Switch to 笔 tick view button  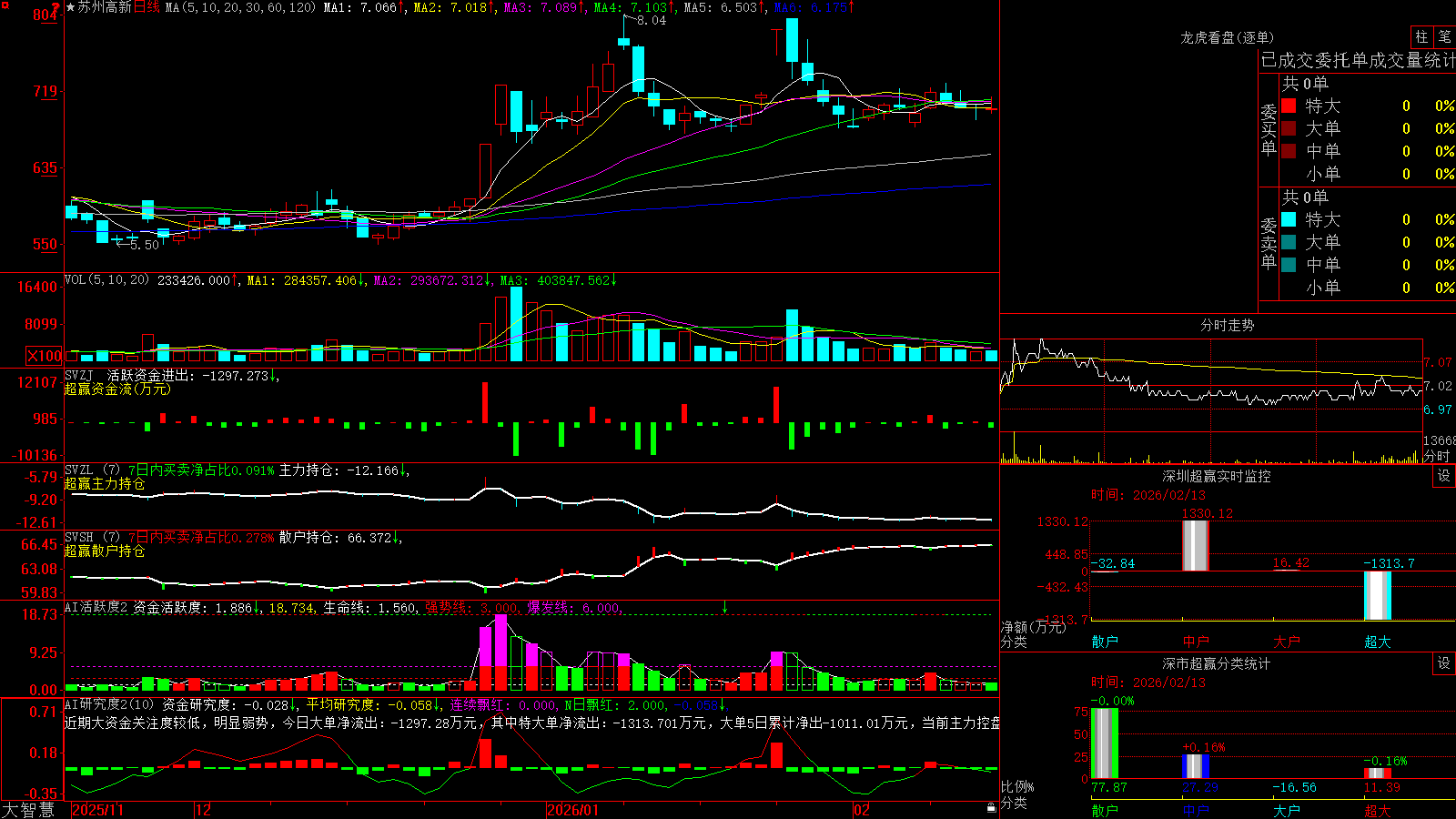[1444, 36]
